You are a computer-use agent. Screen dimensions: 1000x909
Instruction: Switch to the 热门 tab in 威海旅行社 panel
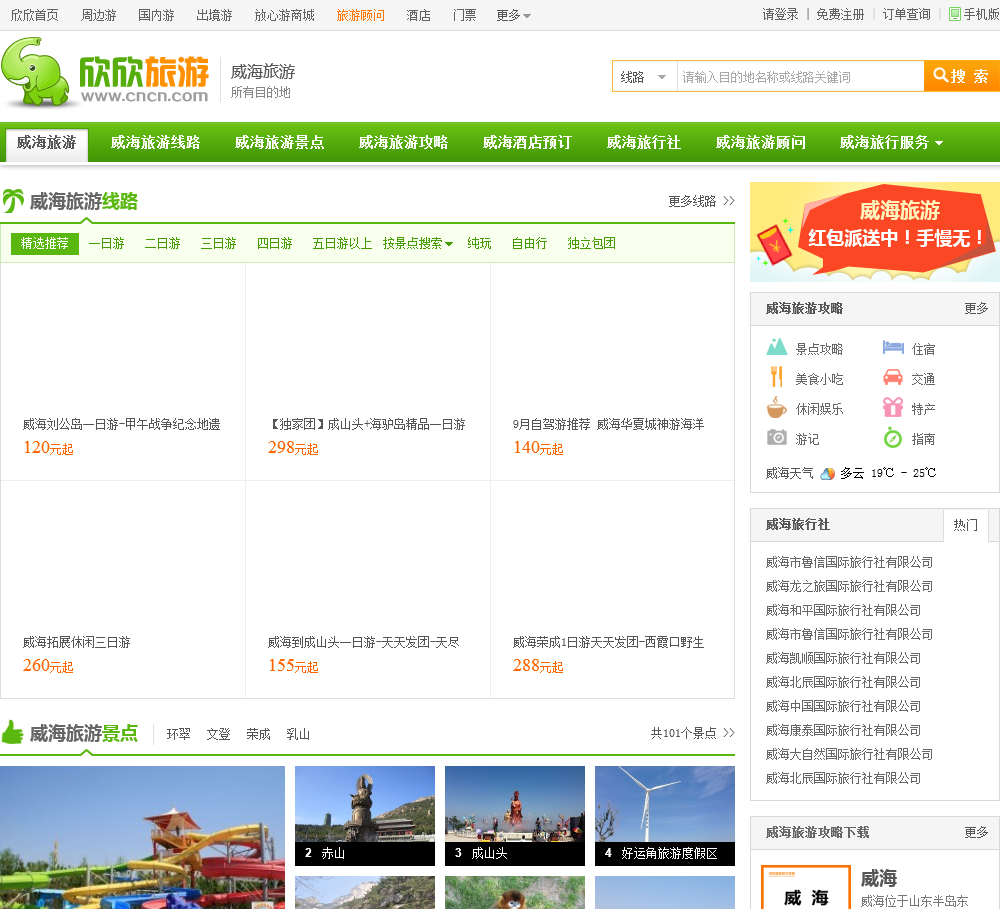pyautogui.click(x=966, y=525)
